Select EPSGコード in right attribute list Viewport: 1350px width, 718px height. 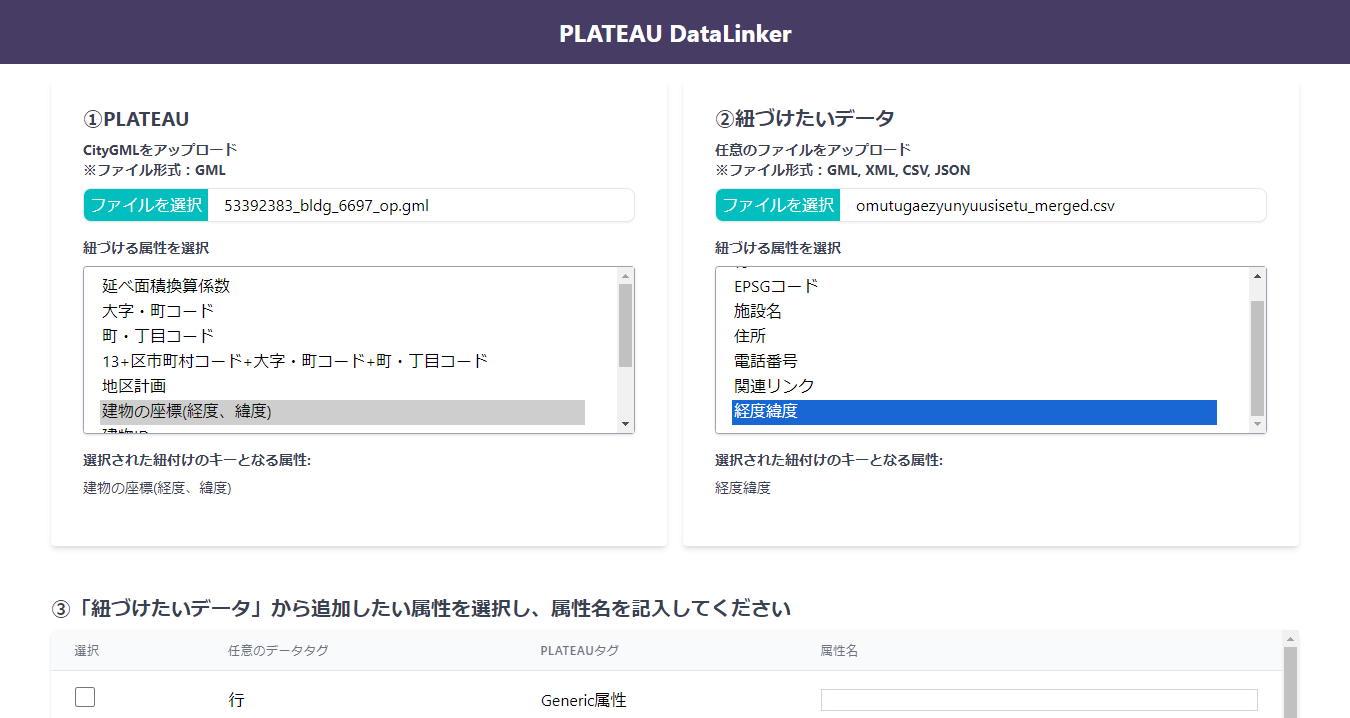[776, 286]
